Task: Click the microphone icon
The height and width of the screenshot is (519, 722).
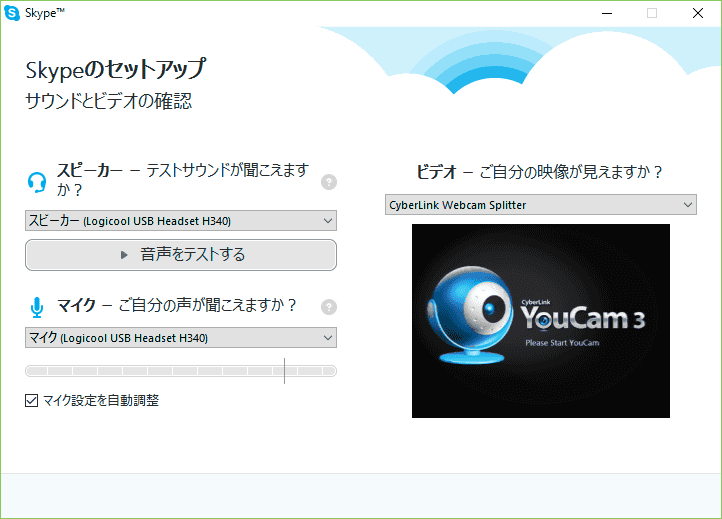Action: pos(37,307)
